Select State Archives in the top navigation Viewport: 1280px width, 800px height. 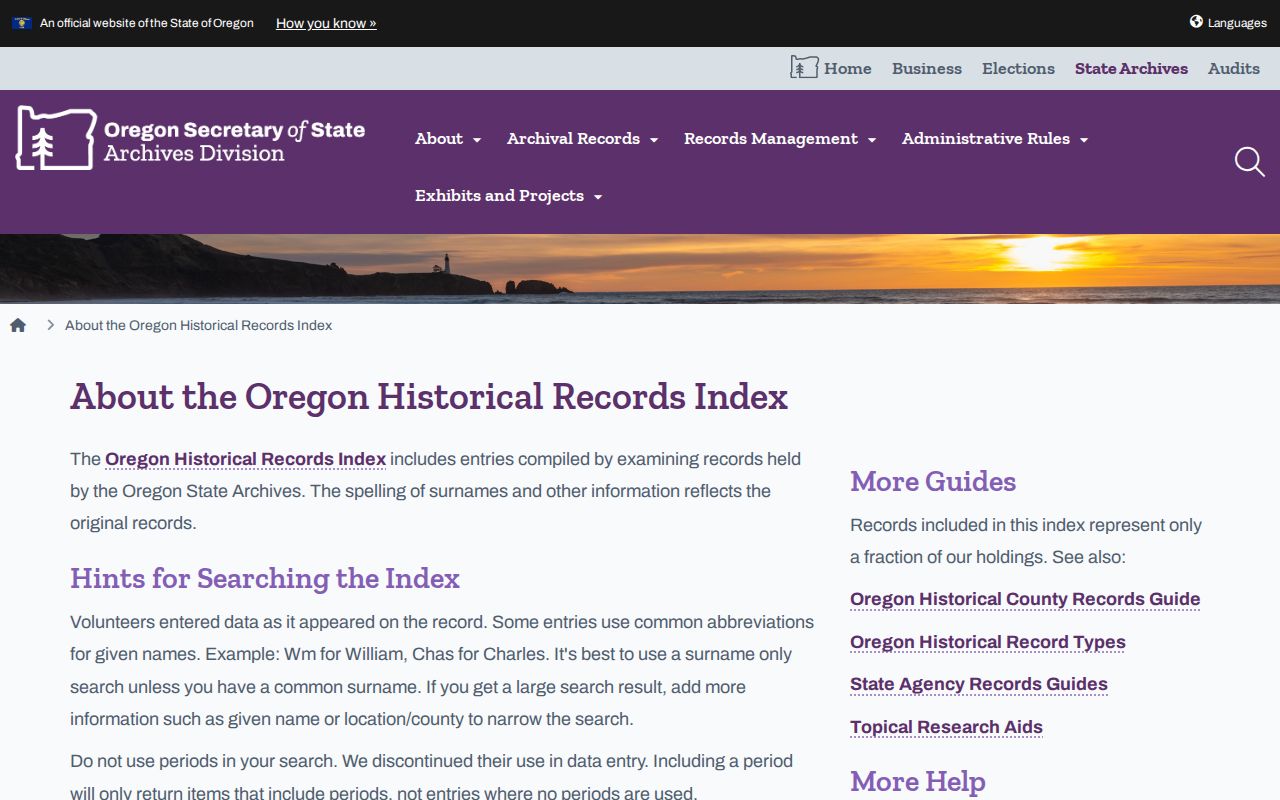[1131, 68]
